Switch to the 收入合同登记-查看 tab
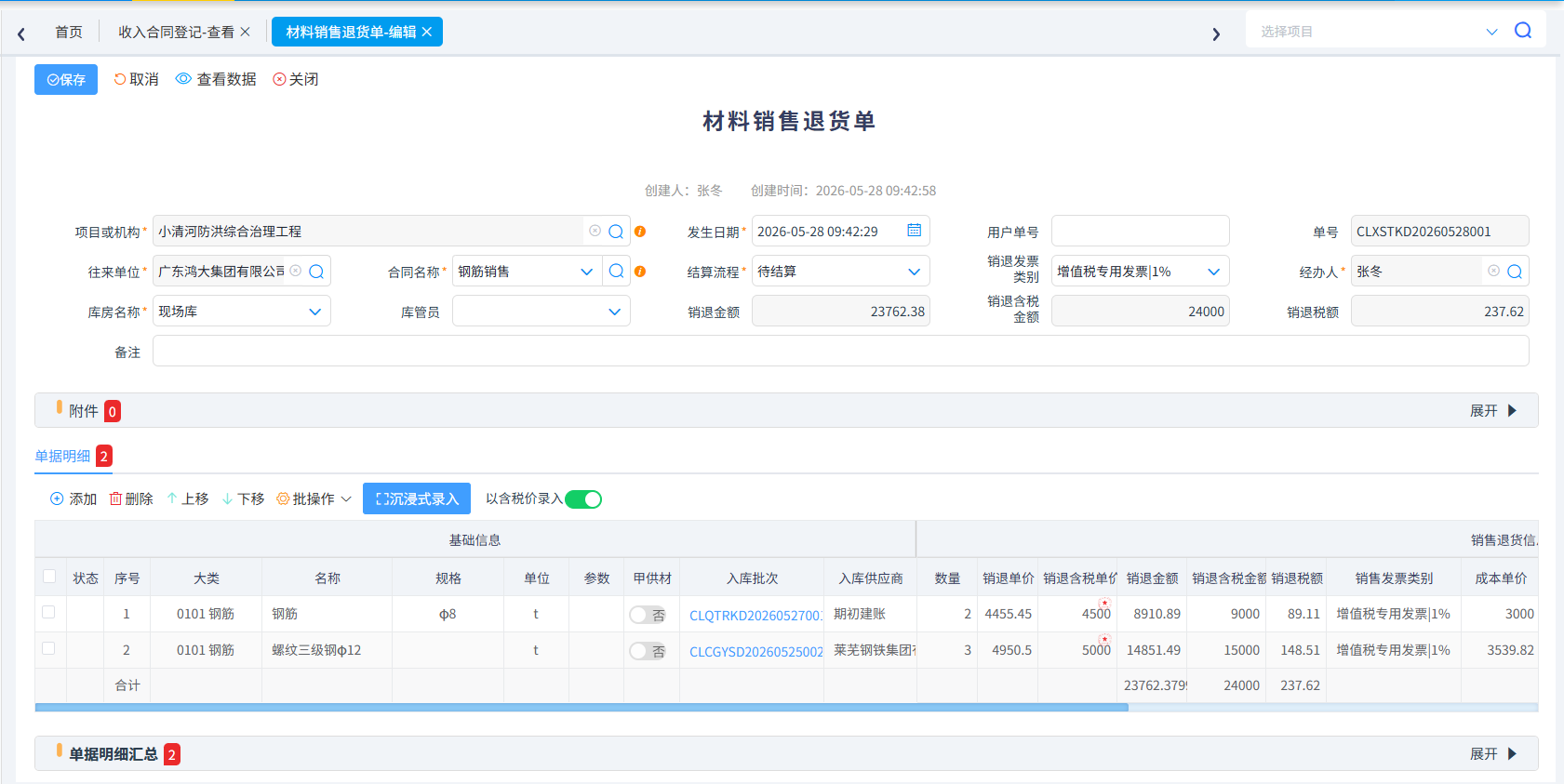1564x784 pixels. (x=176, y=32)
